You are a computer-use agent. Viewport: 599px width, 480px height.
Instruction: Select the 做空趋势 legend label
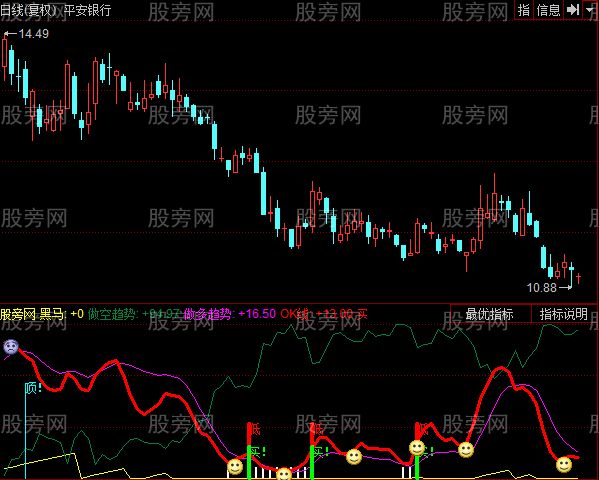111,314
